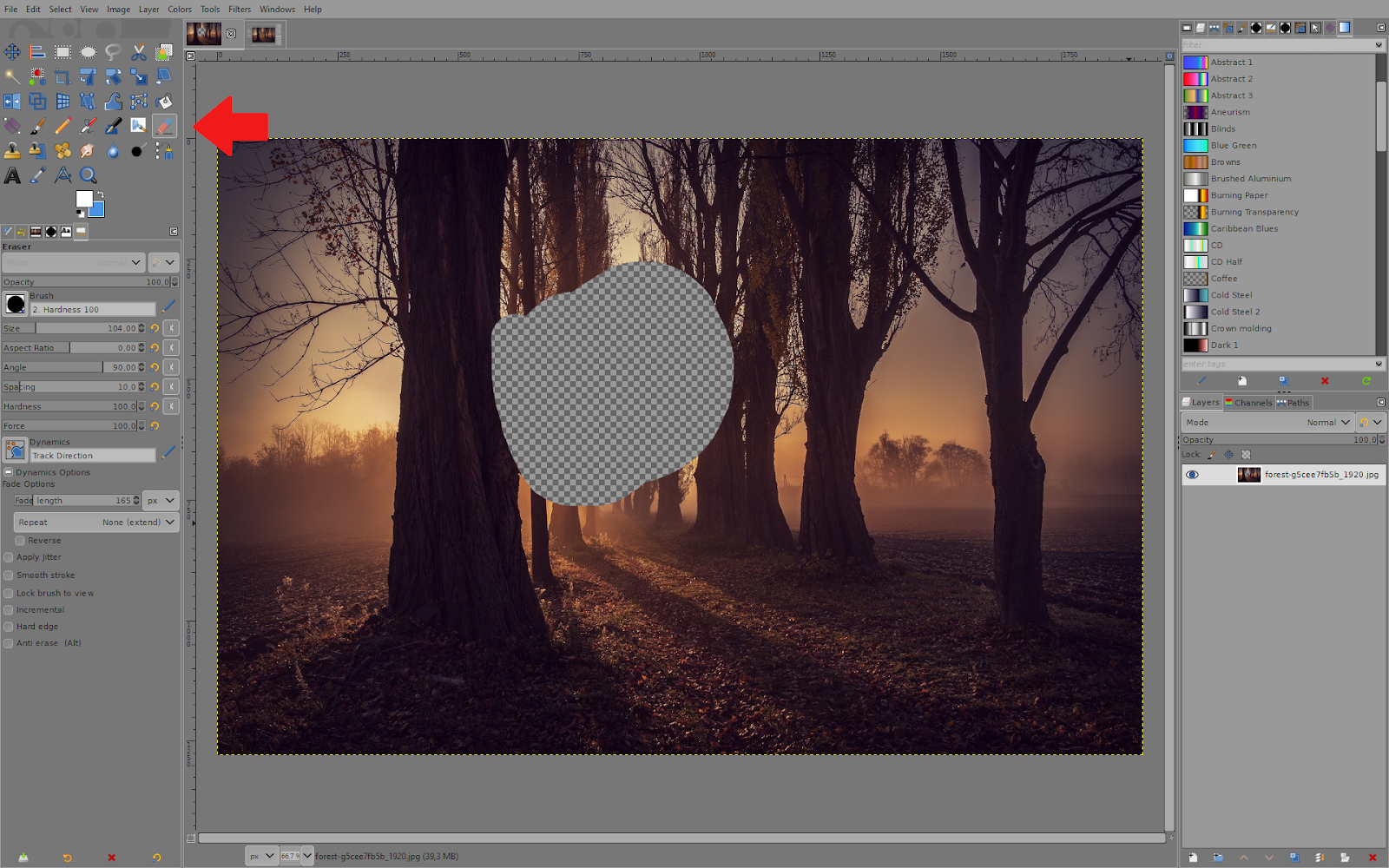Enable the Hard edge checkbox
The height and width of the screenshot is (868, 1389).
(9, 627)
